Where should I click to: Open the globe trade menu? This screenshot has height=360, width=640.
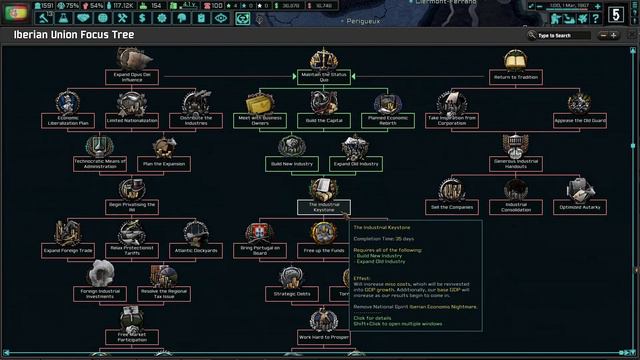pos(103,18)
